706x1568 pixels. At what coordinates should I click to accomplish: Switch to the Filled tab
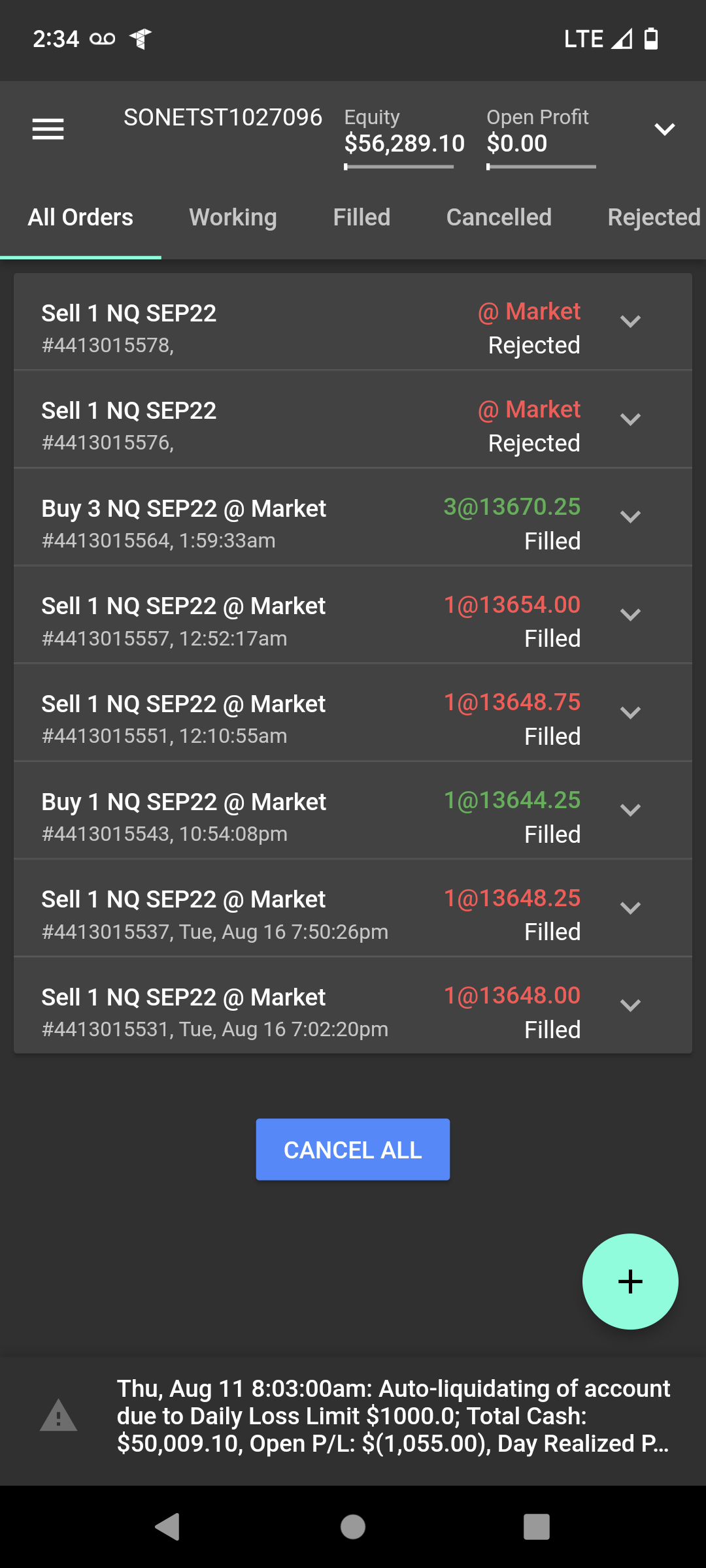pyautogui.click(x=361, y=218)
